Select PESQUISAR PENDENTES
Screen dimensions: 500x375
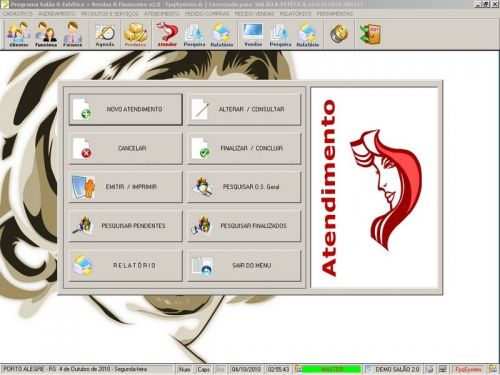coord(126,226)
